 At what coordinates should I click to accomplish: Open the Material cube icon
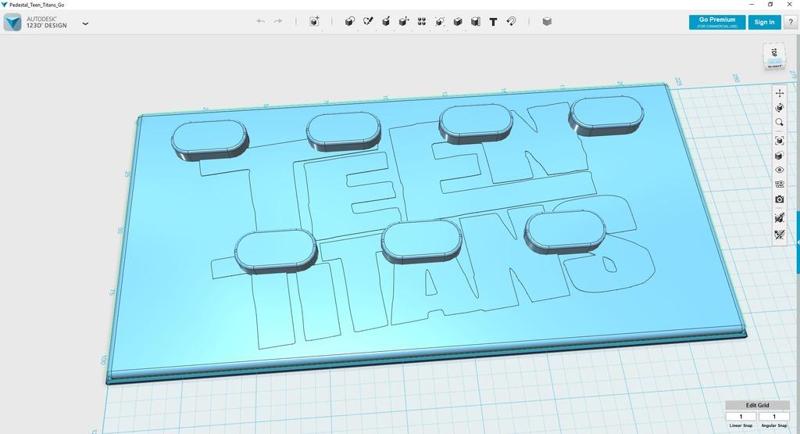click(x=547, y=21)
